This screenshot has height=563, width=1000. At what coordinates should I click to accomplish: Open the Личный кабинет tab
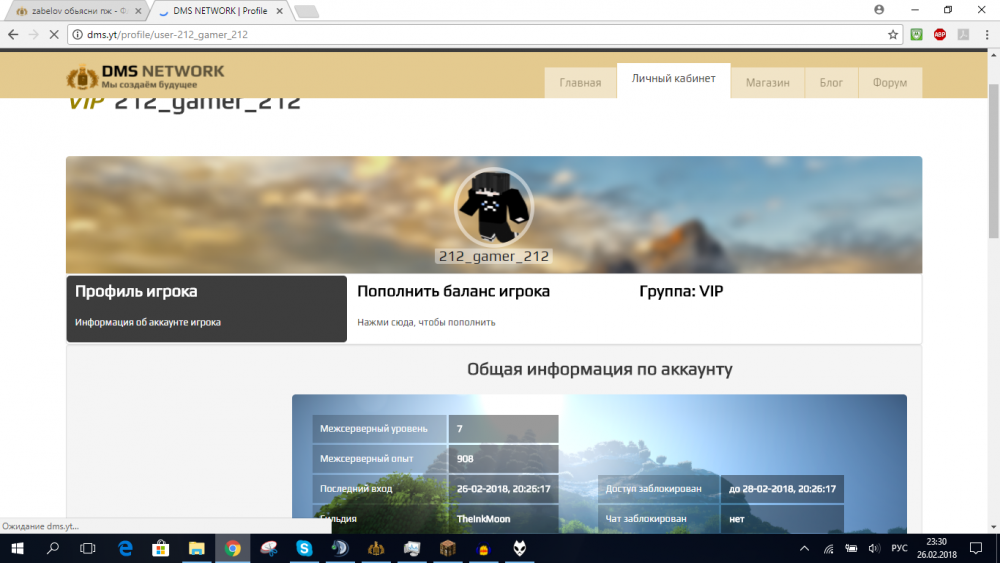673,80
